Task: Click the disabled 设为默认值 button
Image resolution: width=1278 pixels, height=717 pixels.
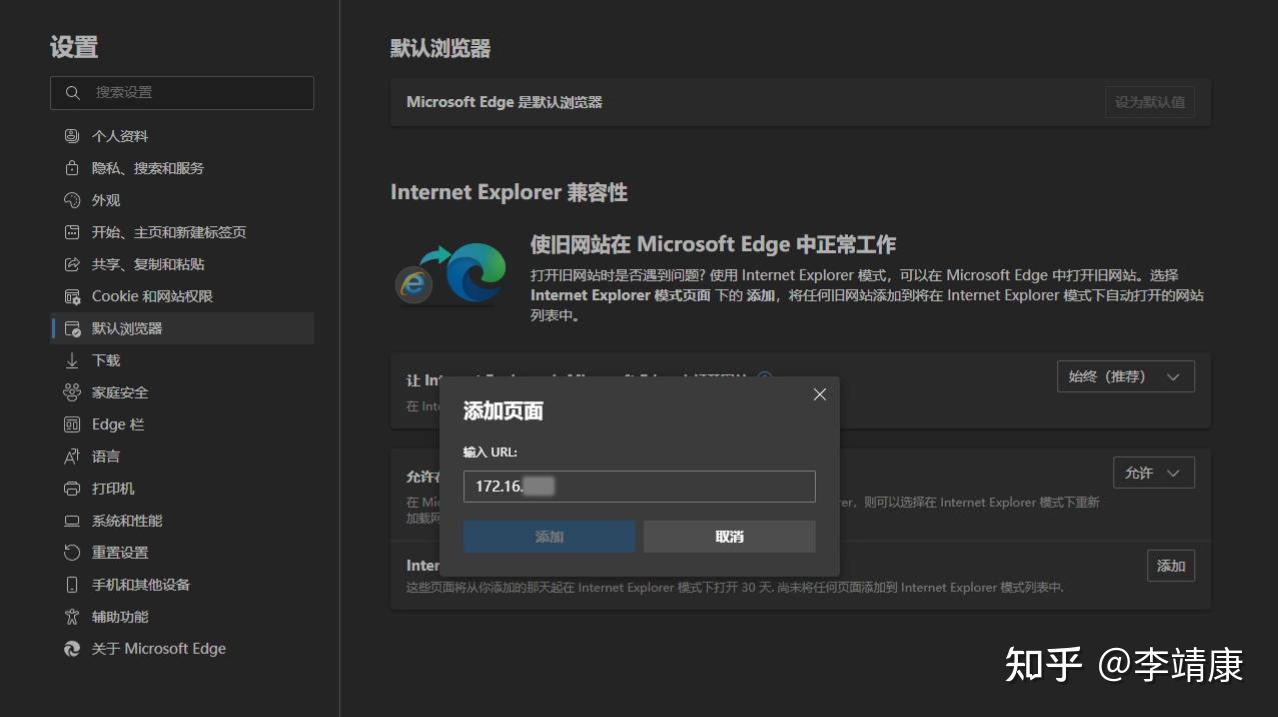Action: click(1148, 101)
